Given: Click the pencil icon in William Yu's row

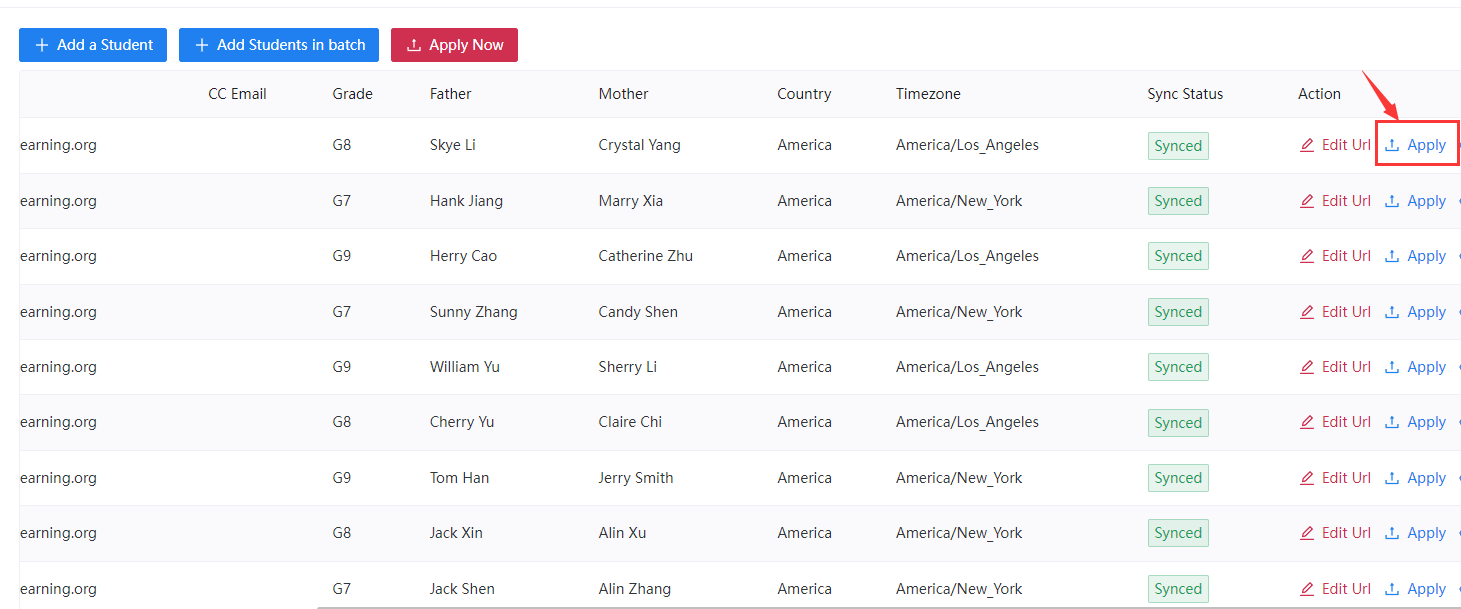Looking at the screenshot, I should pos(1307,367).
